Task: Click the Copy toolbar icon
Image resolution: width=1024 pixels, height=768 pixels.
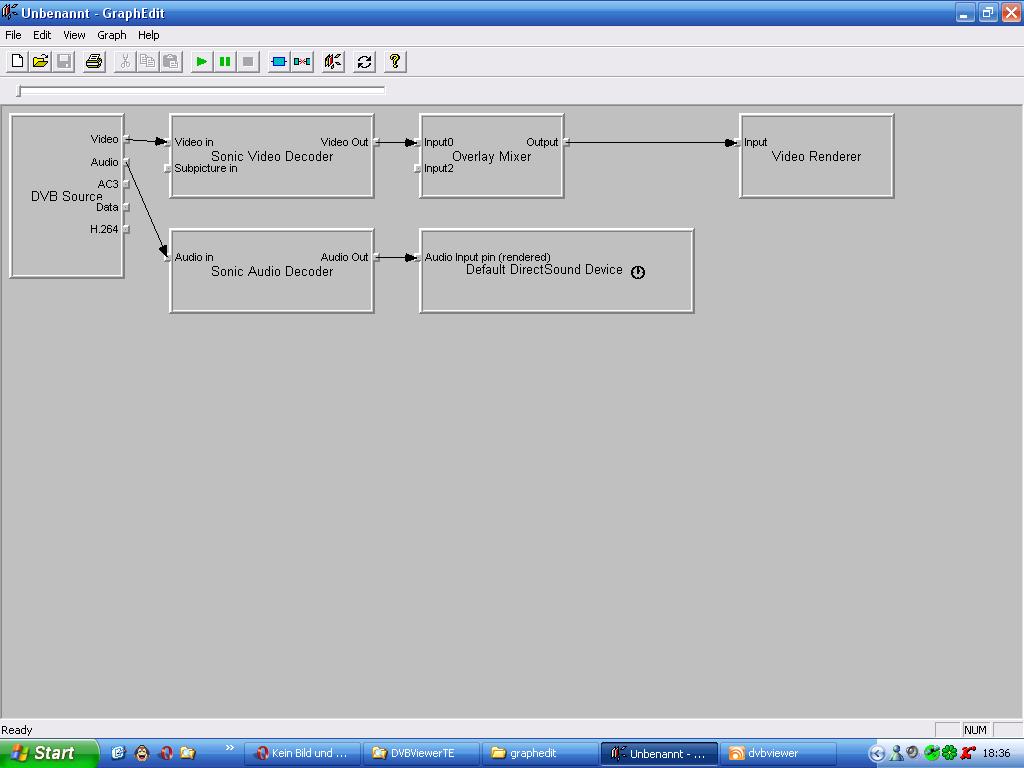Action: pos(148,61)
